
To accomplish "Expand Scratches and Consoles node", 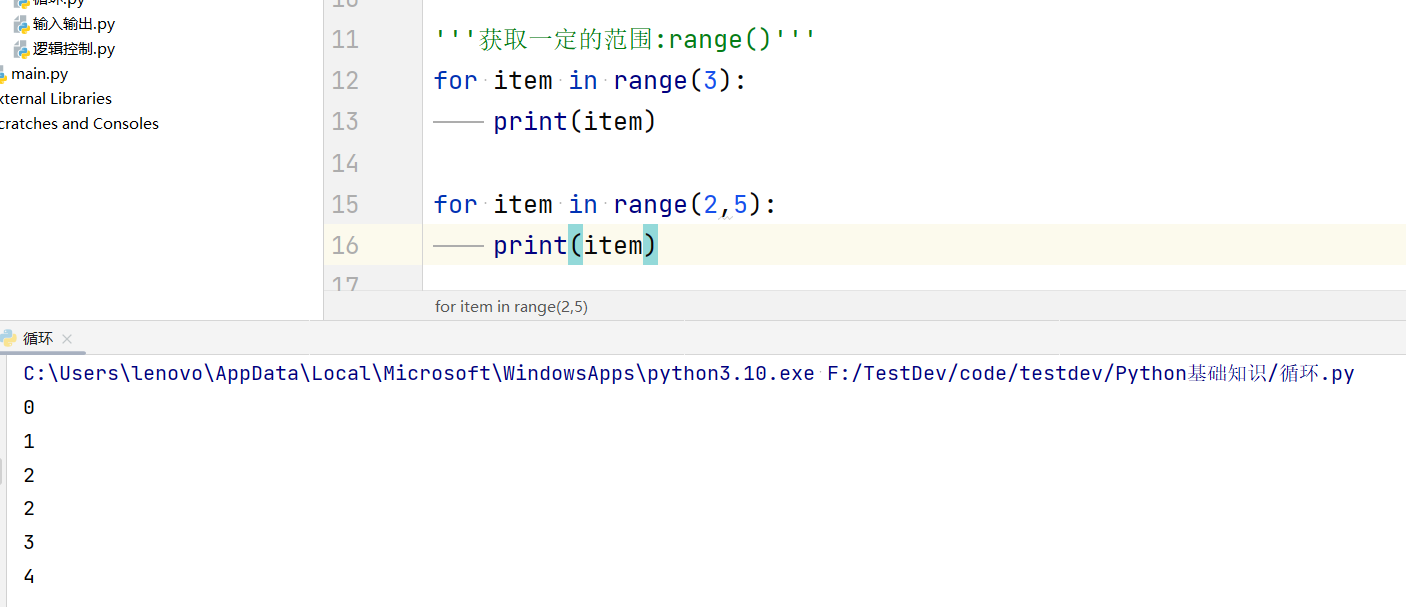I will [79, 124].
